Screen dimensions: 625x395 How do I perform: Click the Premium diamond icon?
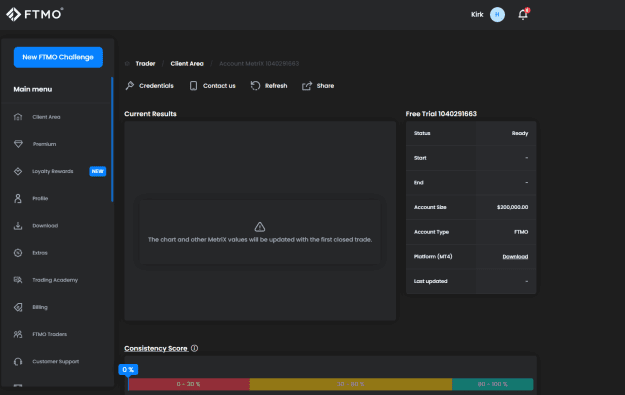(18, 144)
